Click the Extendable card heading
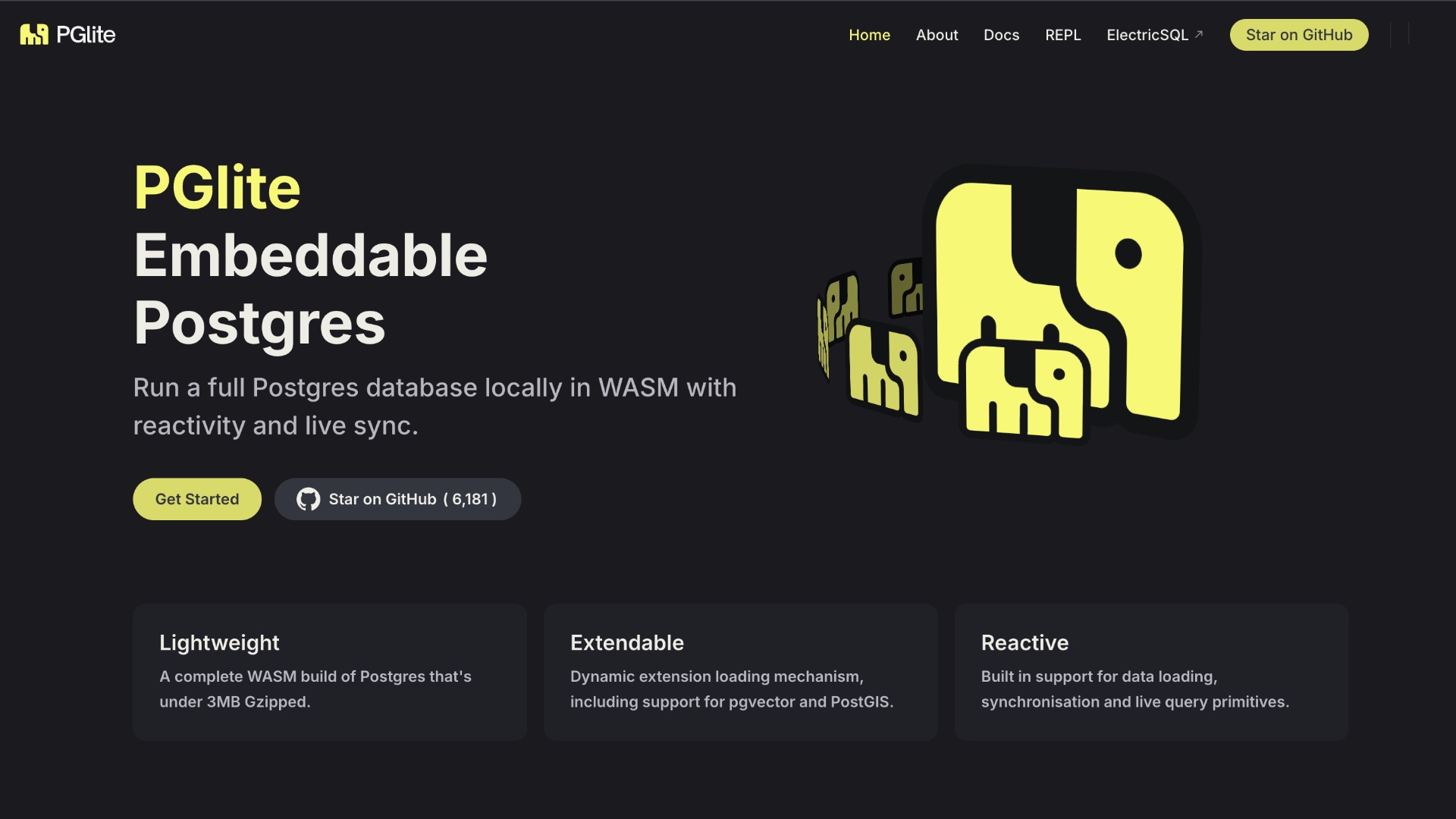The image size is (1456, 819). pyautogui.click(x=626, y=643)
